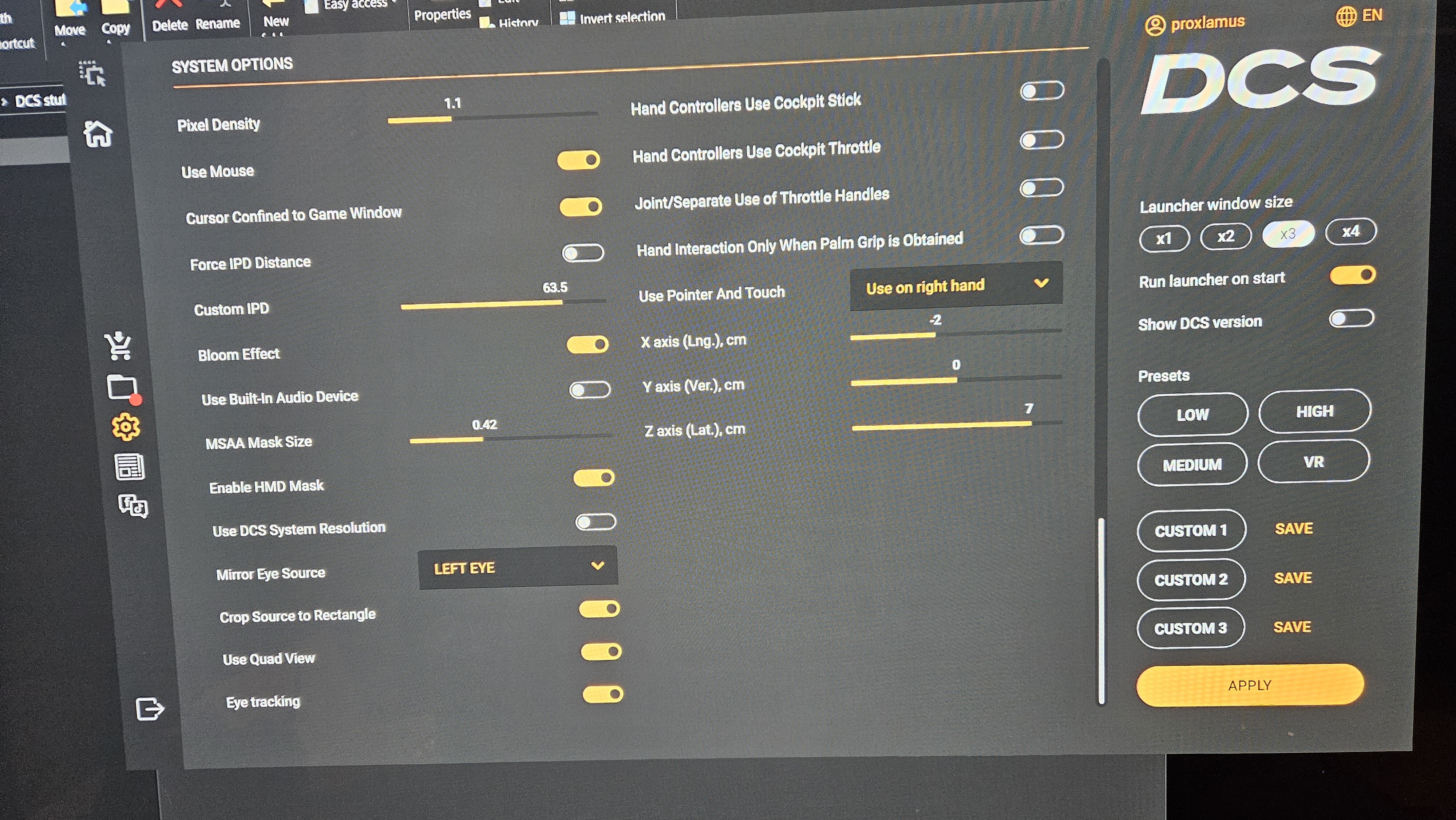Disable the Use Quad View switch
1456x820 pixels.
601,651
